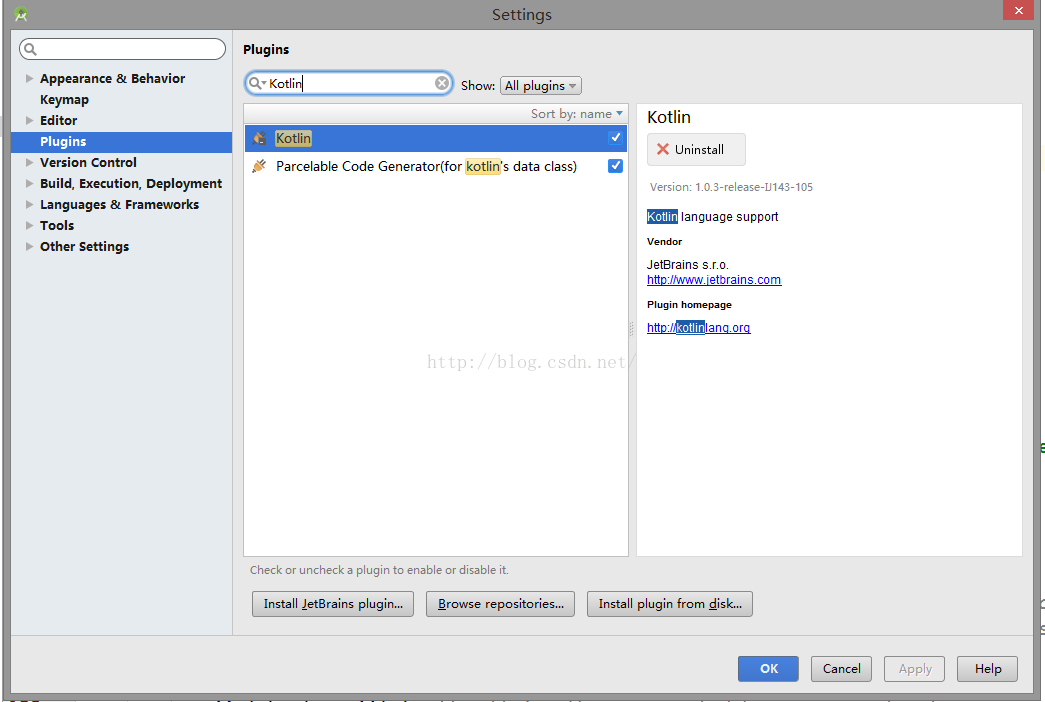Screen dimensions: 1045x702
Task: Cancel the Settings dialog
Action: click(x=841, y=669)
